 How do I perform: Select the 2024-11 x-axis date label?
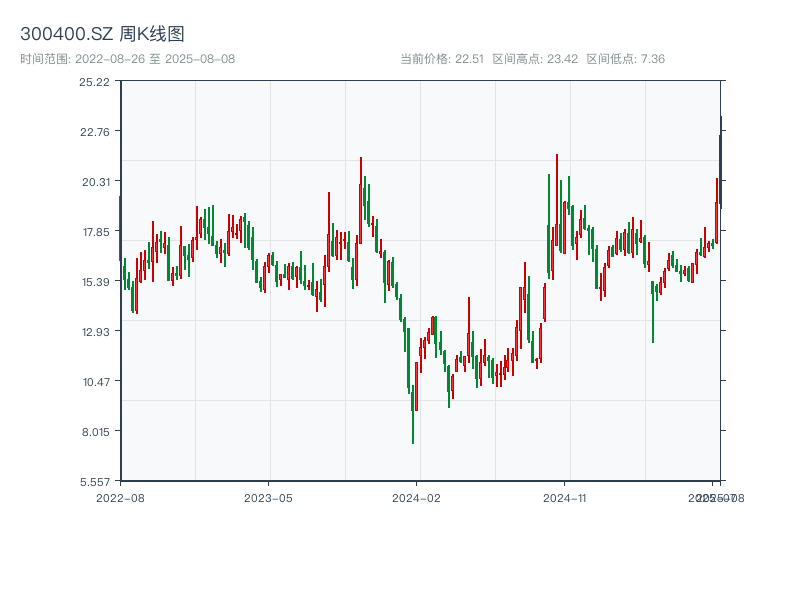pyautogui.click(x=565, y=497)
